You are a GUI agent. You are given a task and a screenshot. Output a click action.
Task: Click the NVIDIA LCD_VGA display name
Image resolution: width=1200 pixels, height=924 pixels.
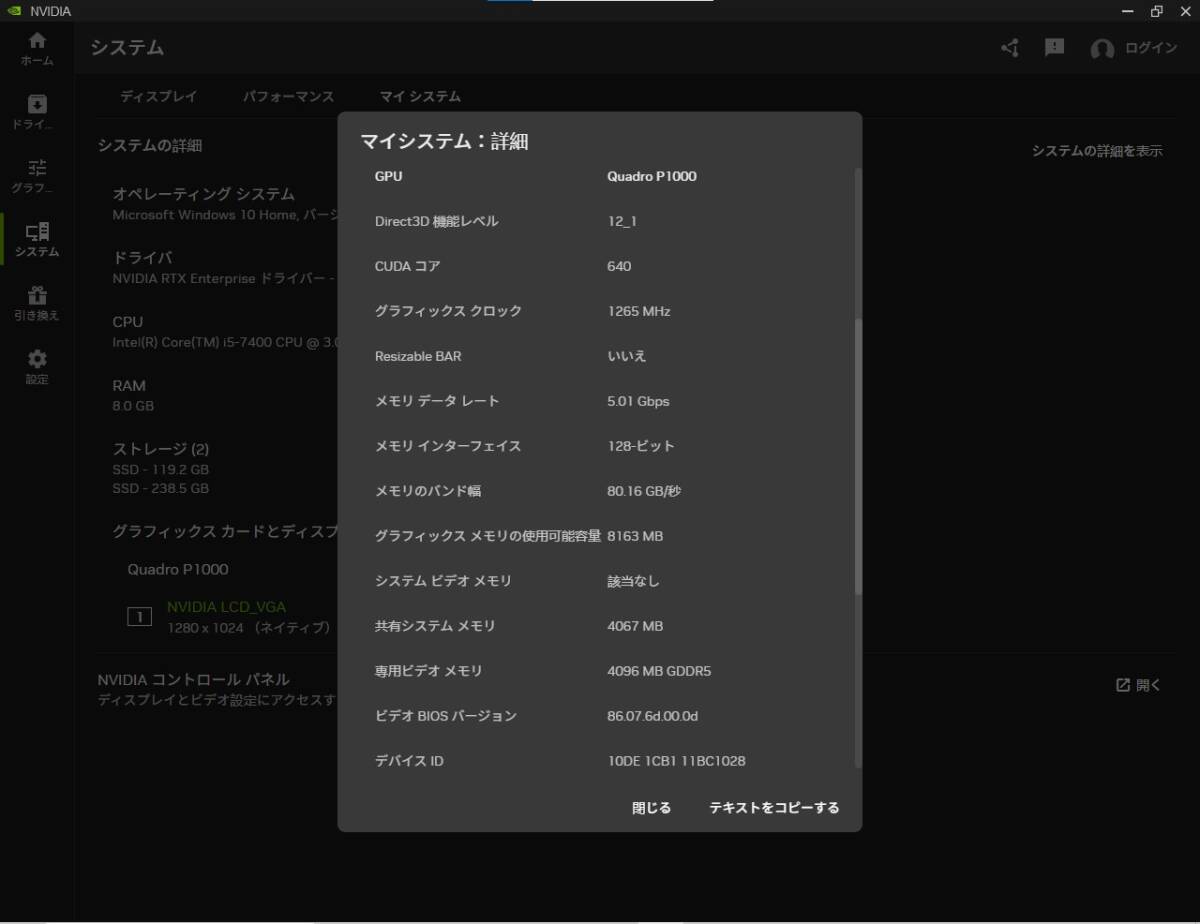pyautogui.click(x=226, y=607)
